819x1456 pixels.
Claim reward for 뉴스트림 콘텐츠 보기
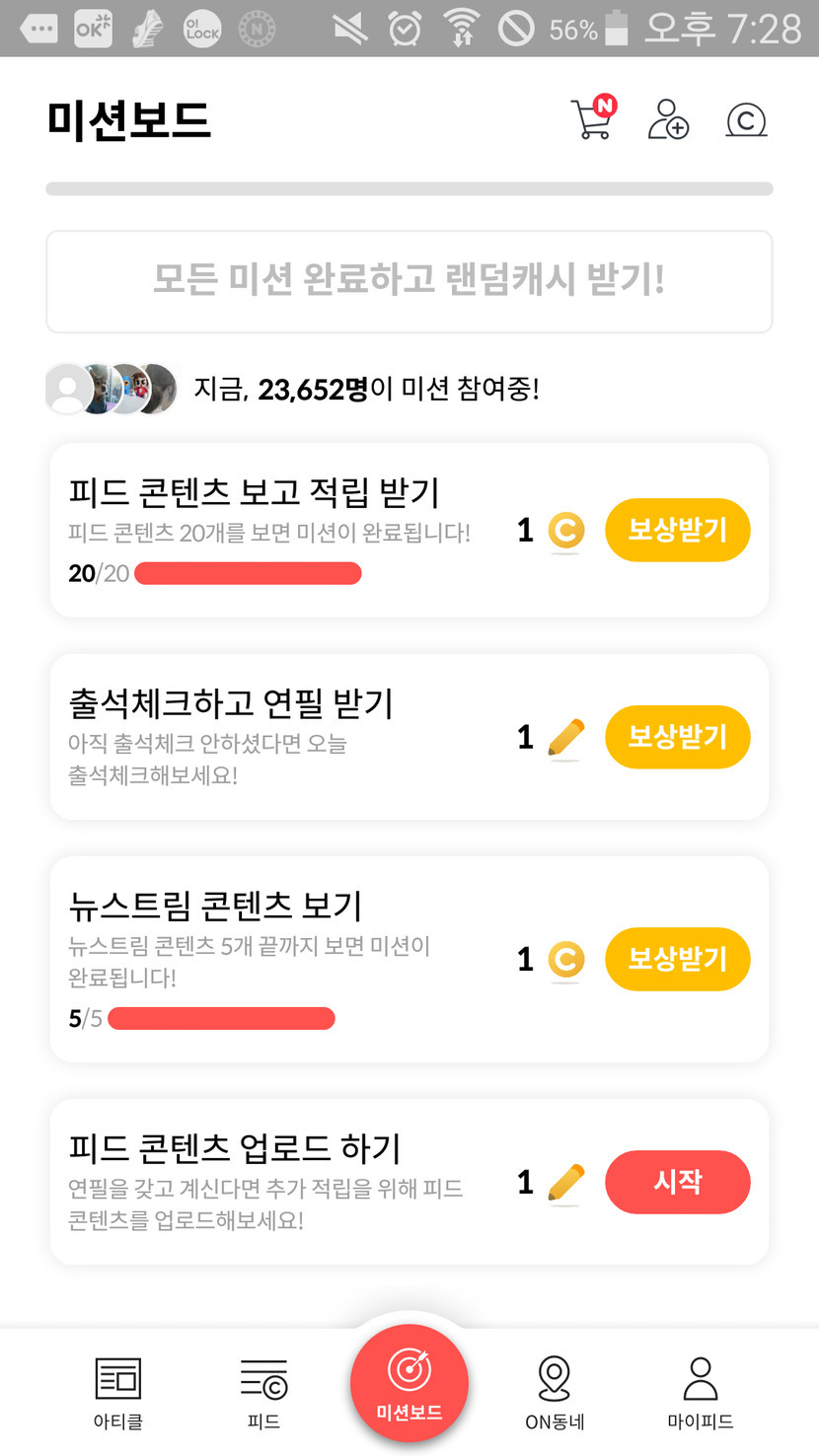tap(677, 959)
